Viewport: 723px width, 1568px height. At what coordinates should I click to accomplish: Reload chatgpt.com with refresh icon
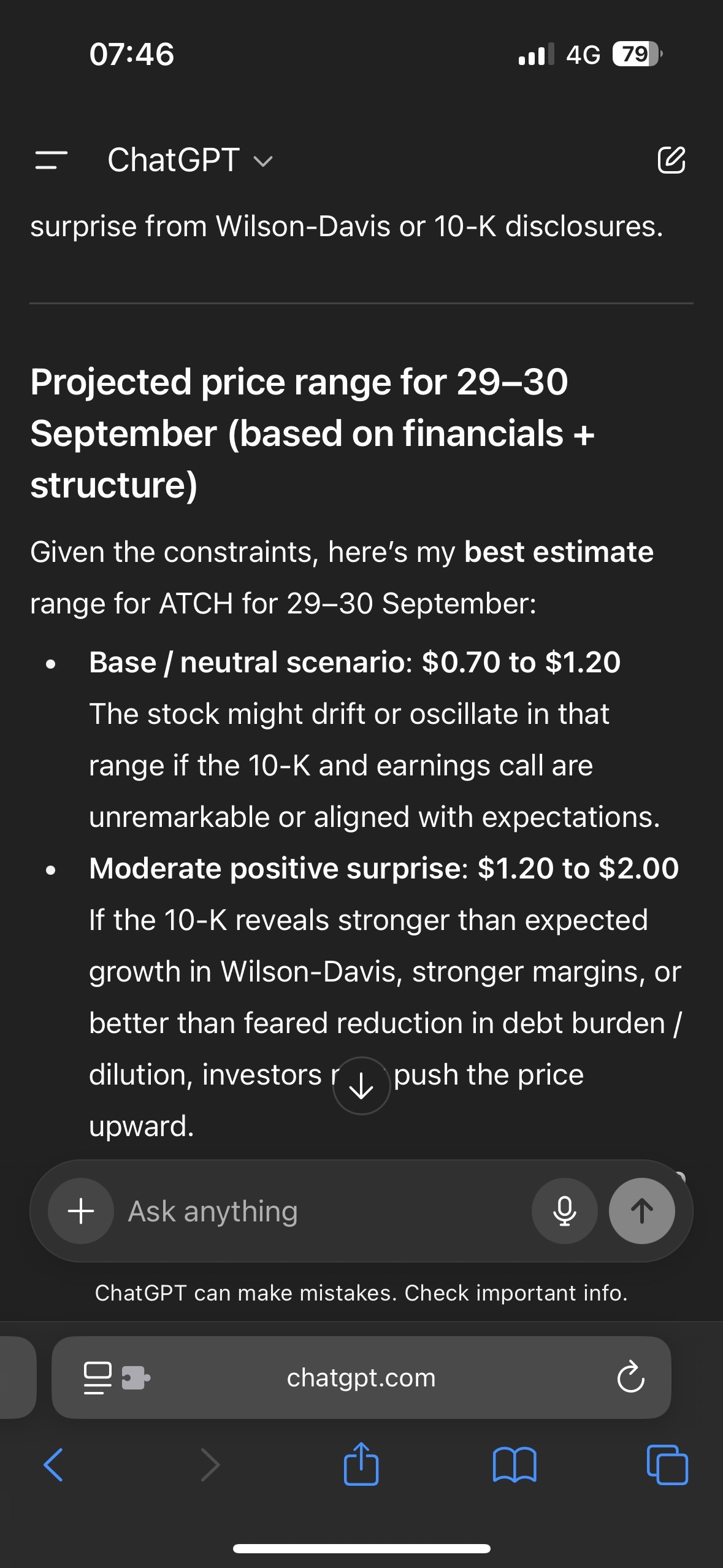tap(630, 1377)
